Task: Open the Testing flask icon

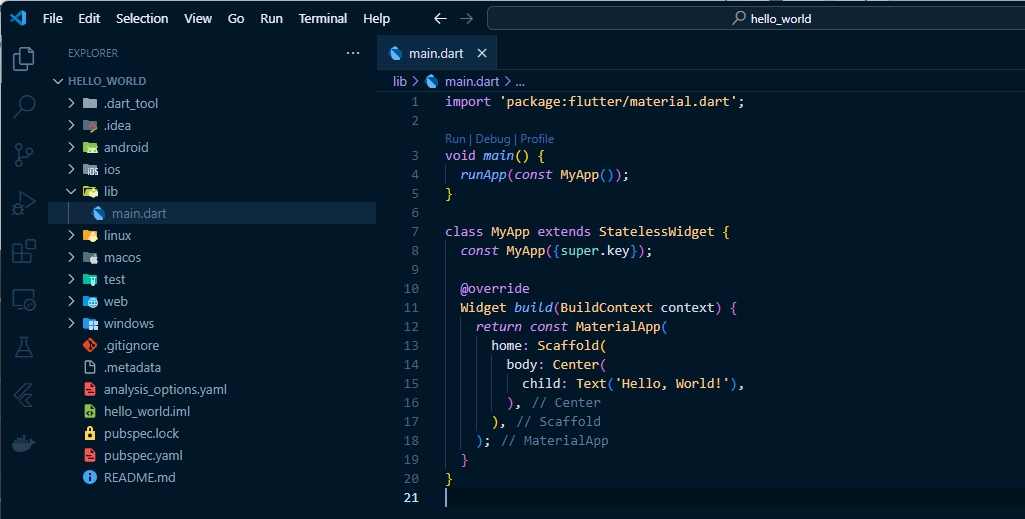Action: pyautogui.click(x=24, y=347)
